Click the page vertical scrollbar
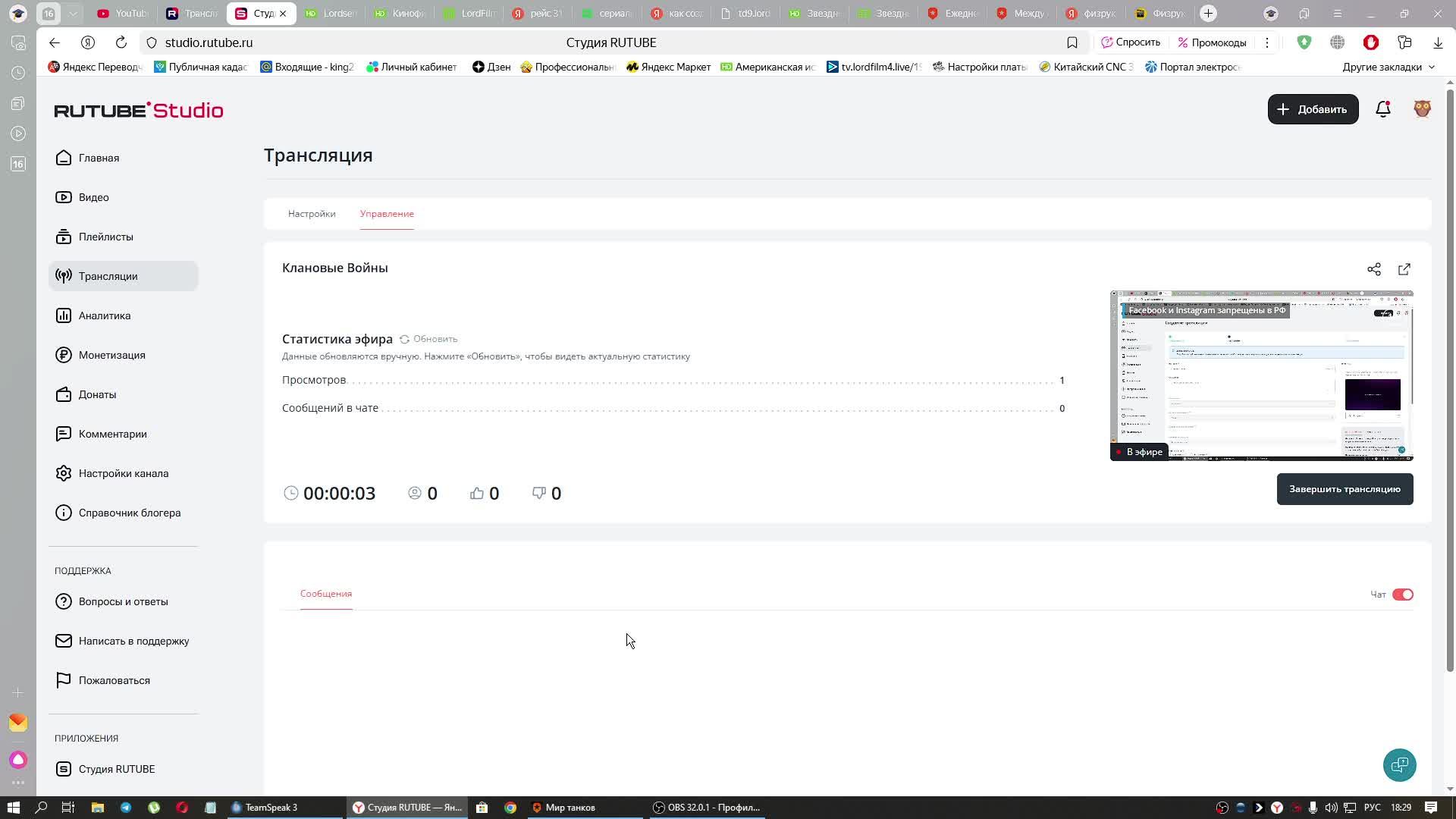Screen dimensions: 1456x819 point(1450,379)
